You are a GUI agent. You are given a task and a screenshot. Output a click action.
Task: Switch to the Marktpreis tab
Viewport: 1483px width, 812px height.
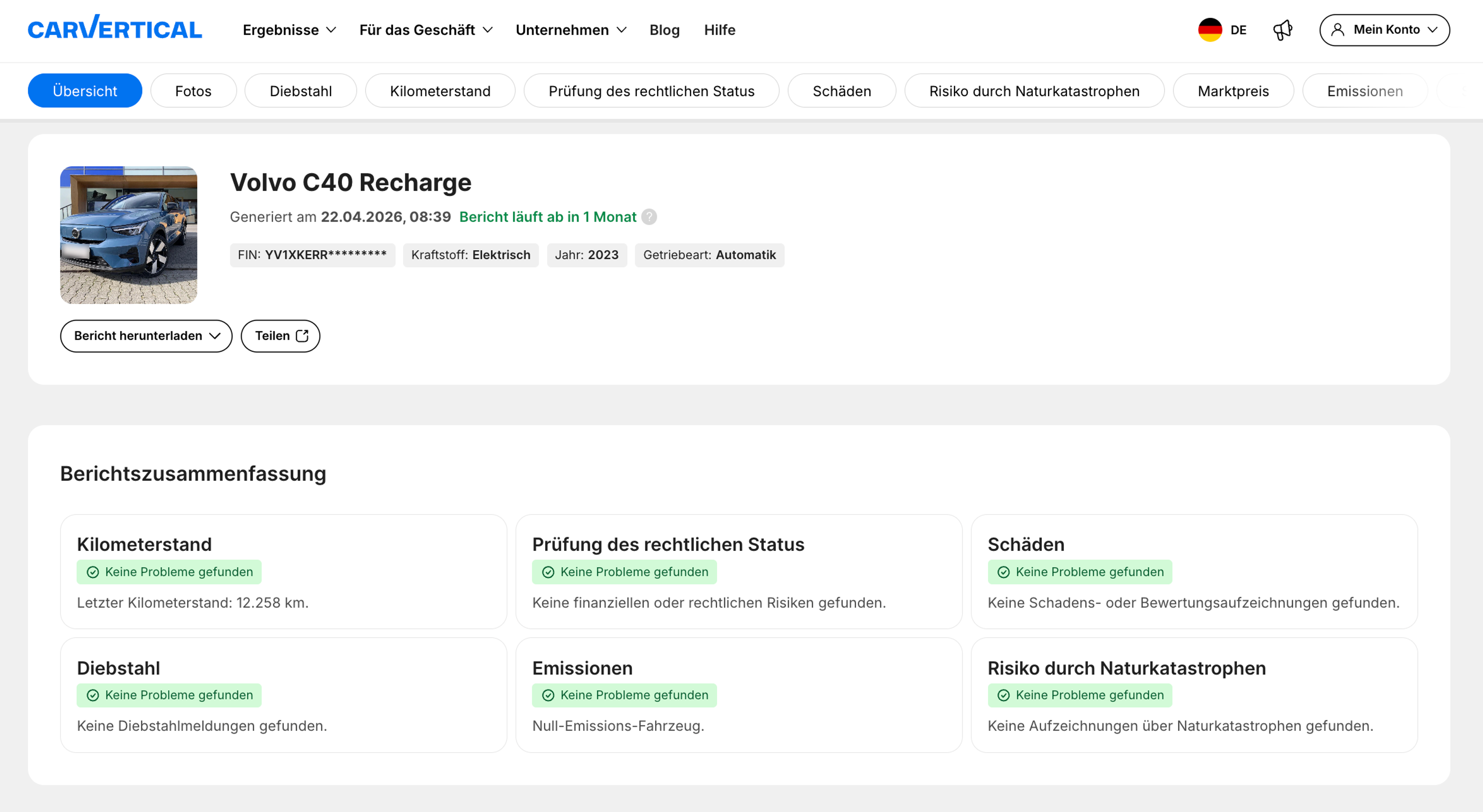1233,91
